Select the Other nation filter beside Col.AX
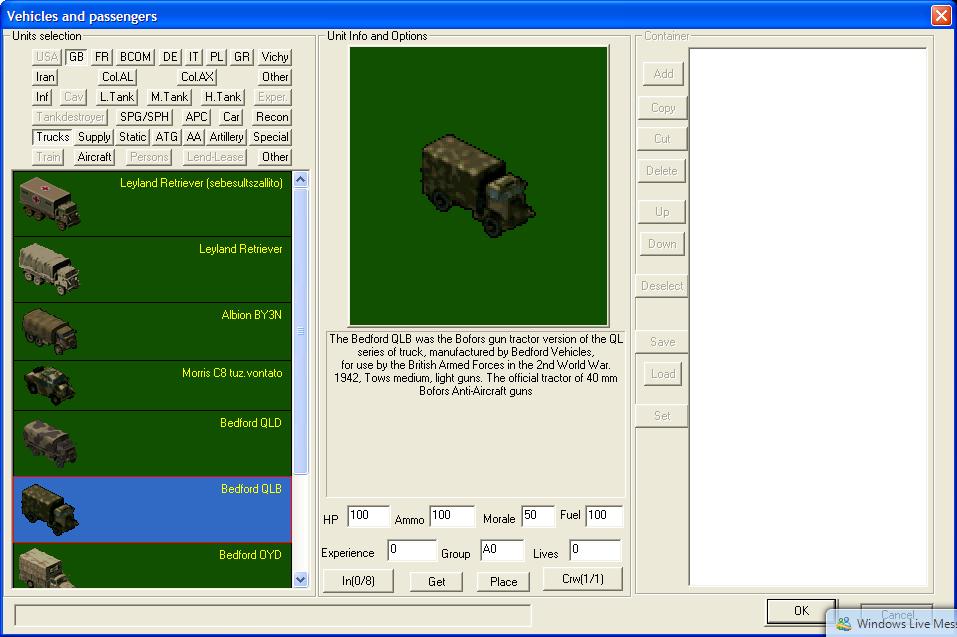The width and height of the screenshot is (957, 637). click(x=275, y=77)
